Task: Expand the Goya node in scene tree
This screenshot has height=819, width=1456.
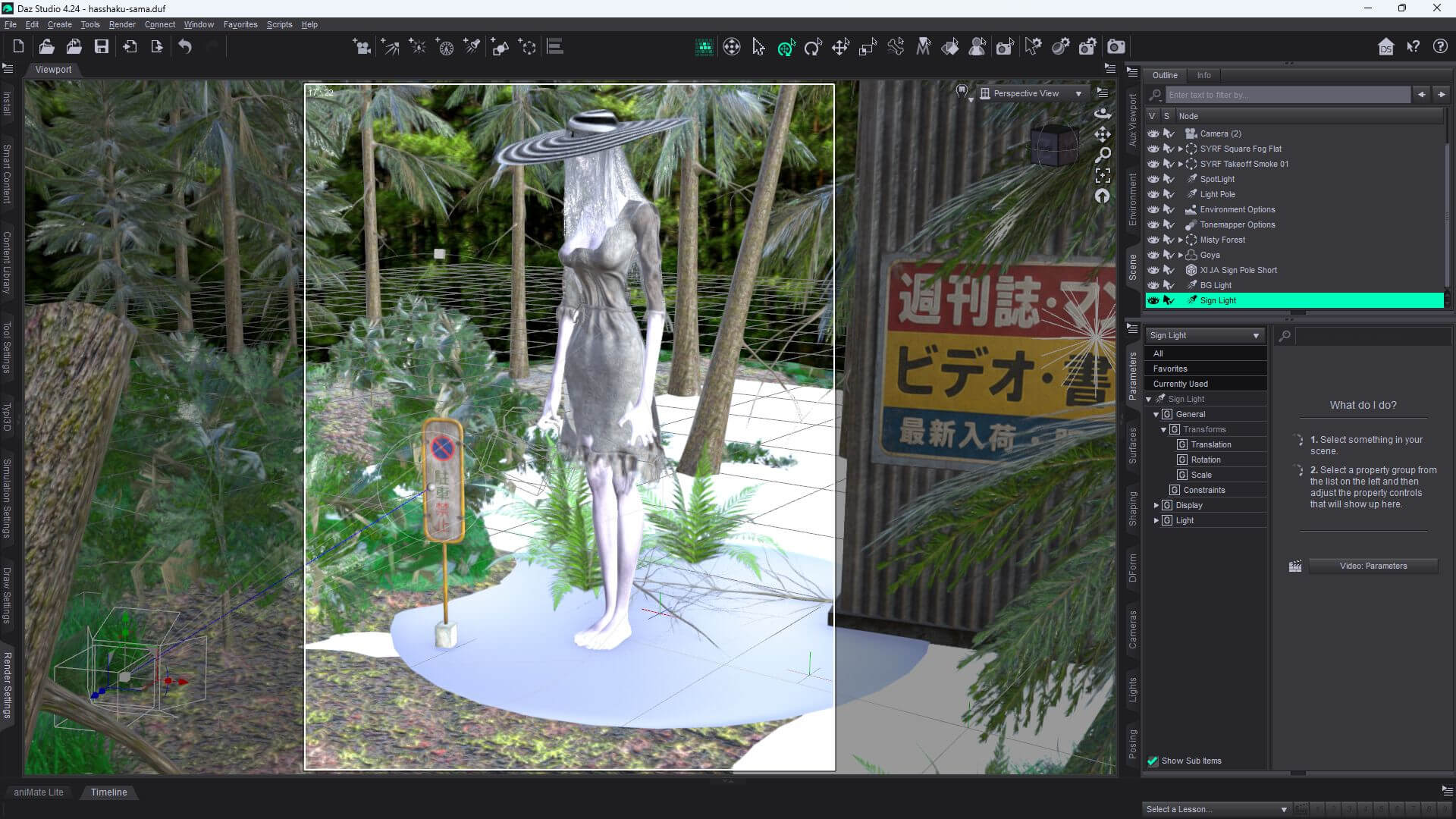Action: coord(1180,255)
